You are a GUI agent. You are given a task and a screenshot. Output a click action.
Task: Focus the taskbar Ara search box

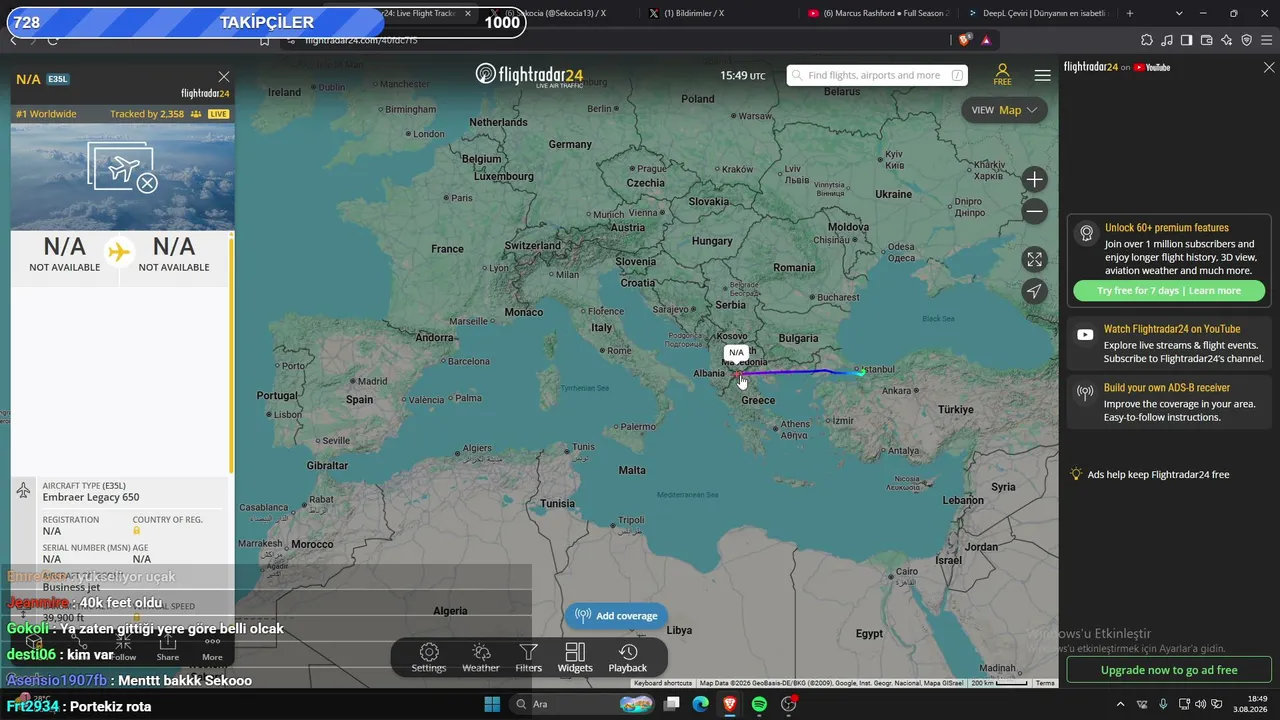pyautogui.click(x=582, y=704)
